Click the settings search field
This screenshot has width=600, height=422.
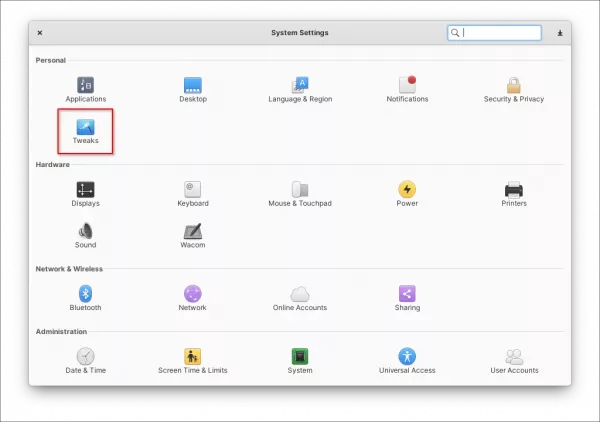pos(494,33)
